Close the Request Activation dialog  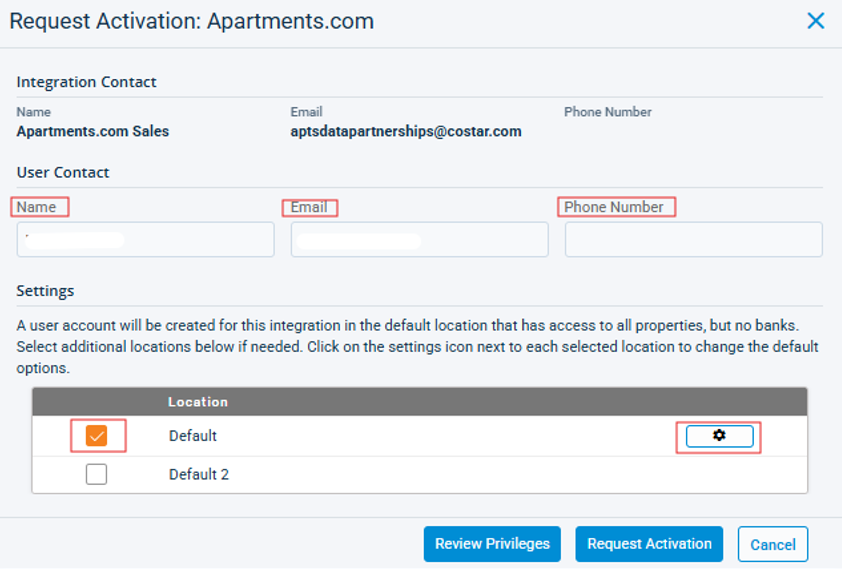point(816,21)
